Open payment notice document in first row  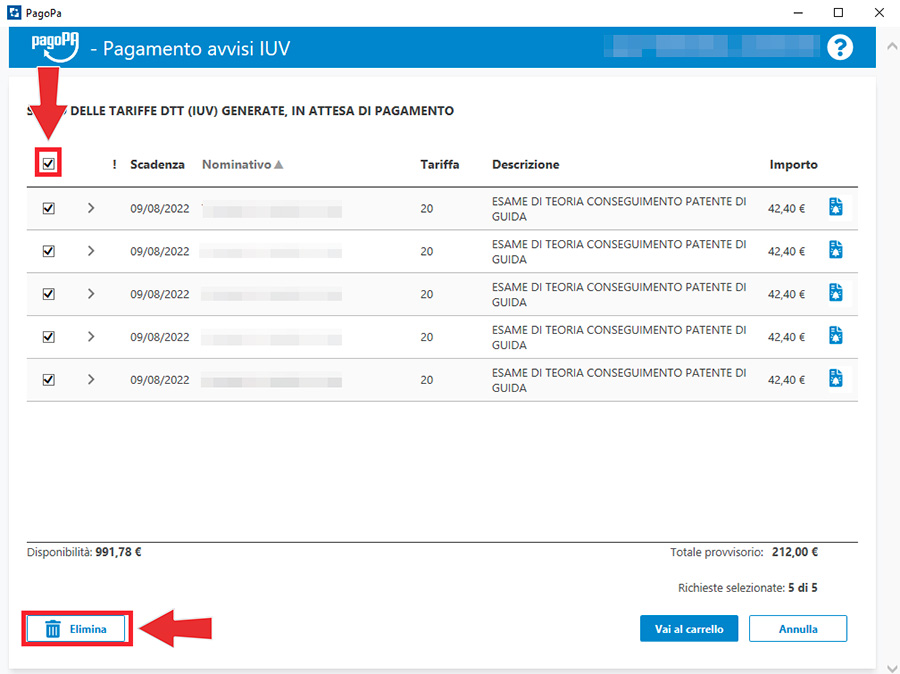[x=836, y=207]
